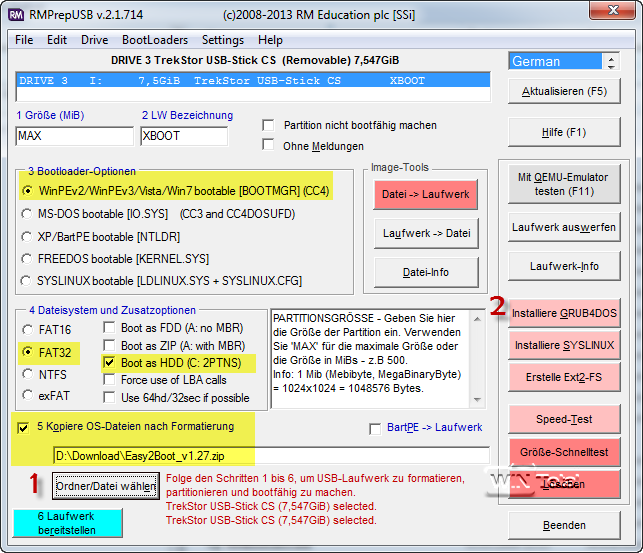
Task: Open the Edit menu
Action: (x=57, y=40)
